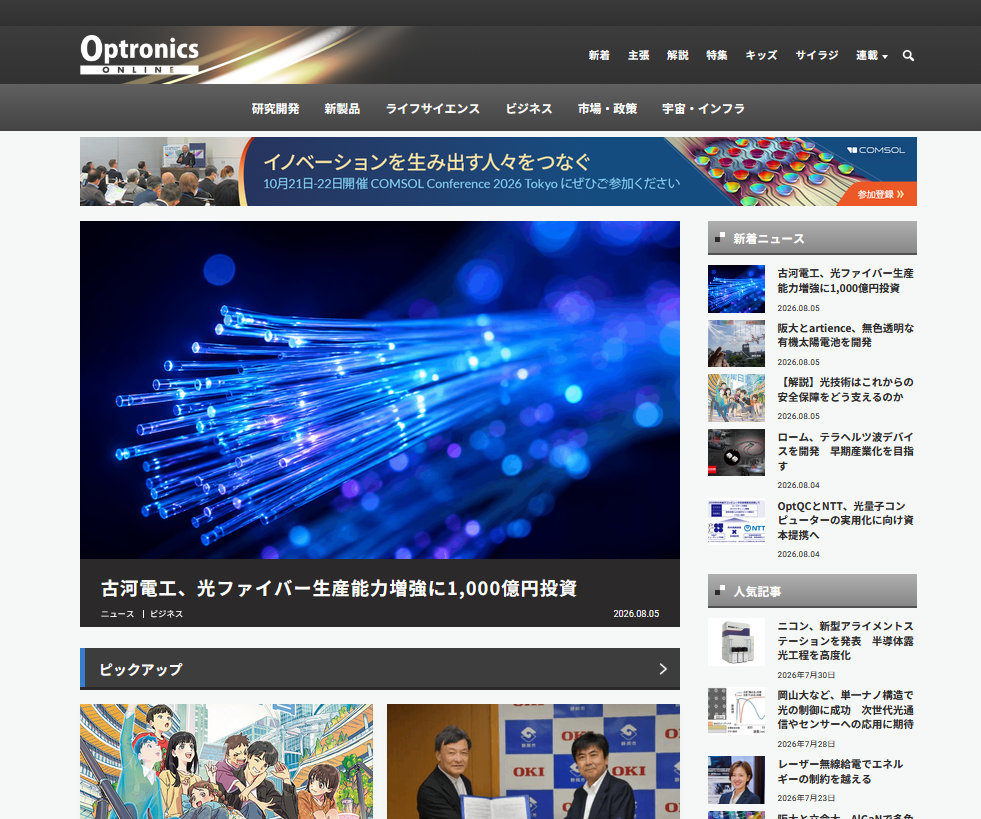This screenshot has height=819, width=981.
Task: Open the search magnifier icon
Action: pos(908,56)
